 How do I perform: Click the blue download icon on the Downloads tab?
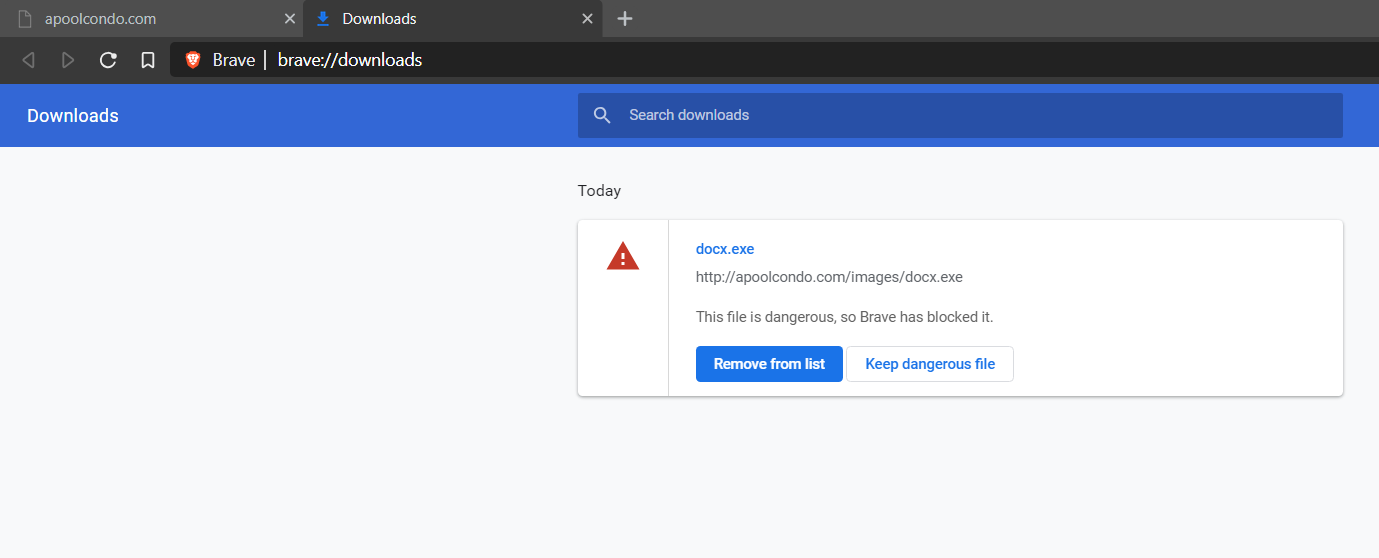click(323, 19)
